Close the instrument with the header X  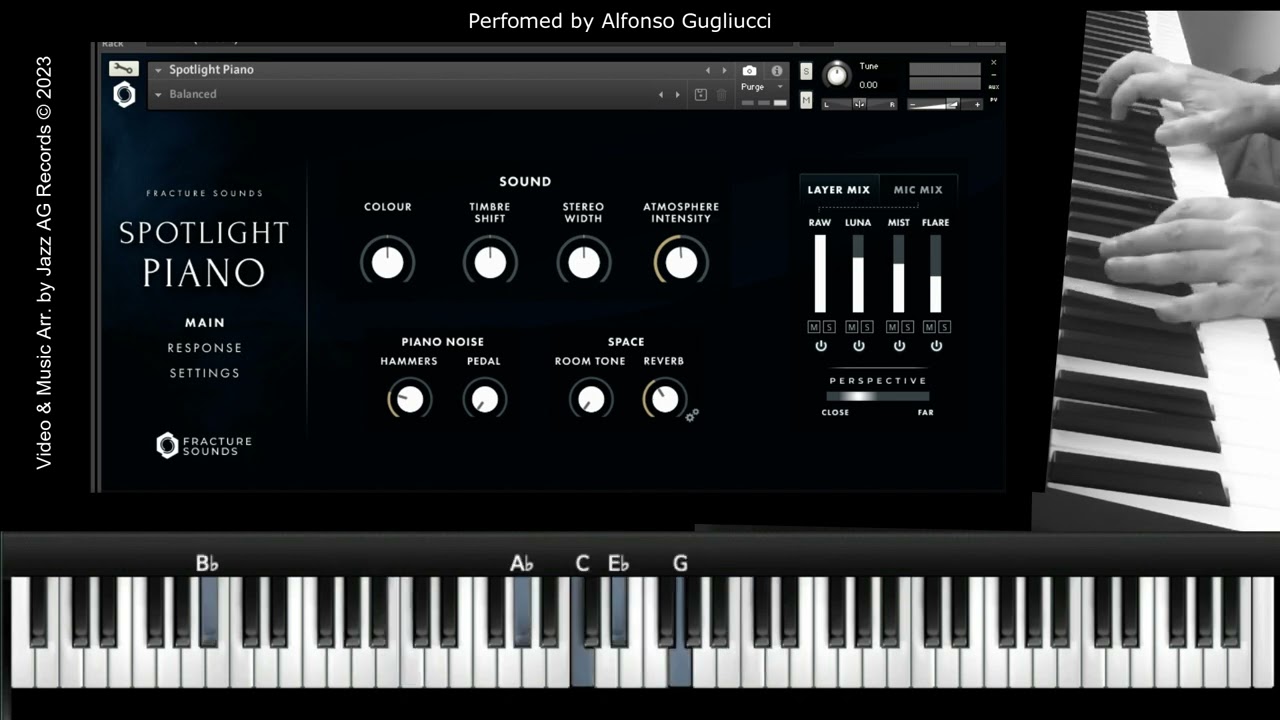[x=993, y=63]
